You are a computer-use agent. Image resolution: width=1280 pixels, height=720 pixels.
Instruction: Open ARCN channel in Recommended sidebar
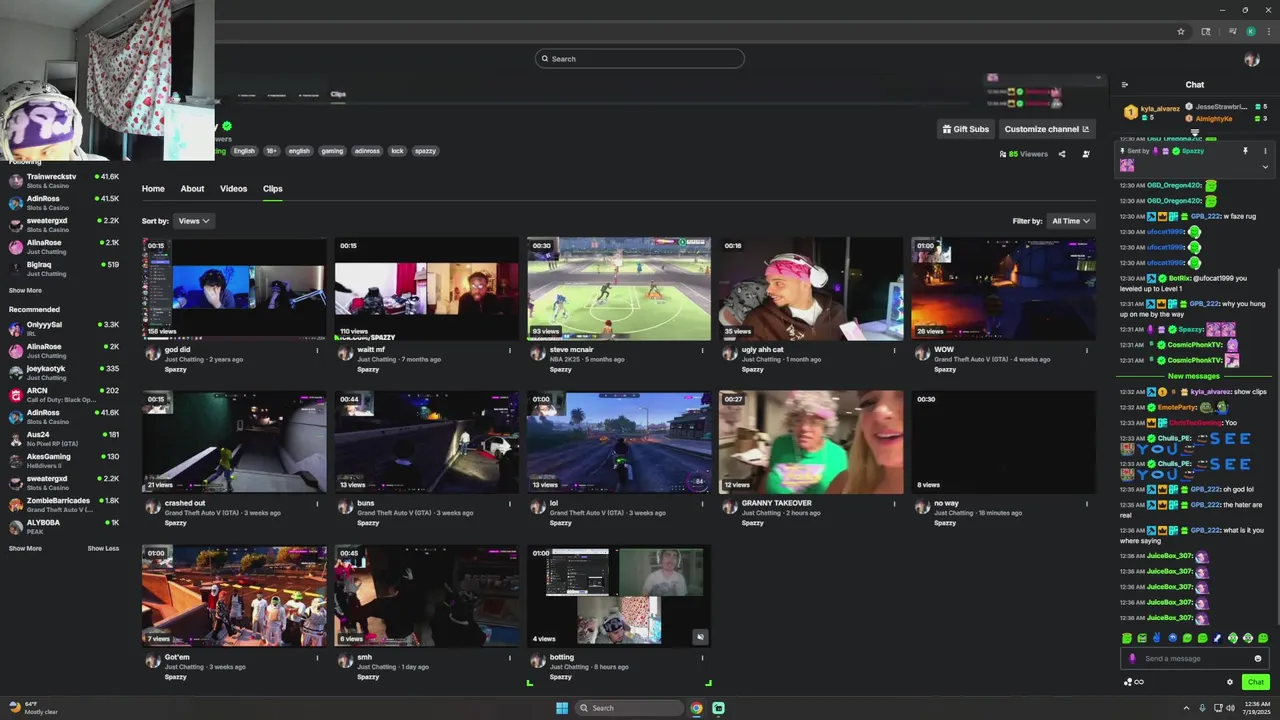64,395
